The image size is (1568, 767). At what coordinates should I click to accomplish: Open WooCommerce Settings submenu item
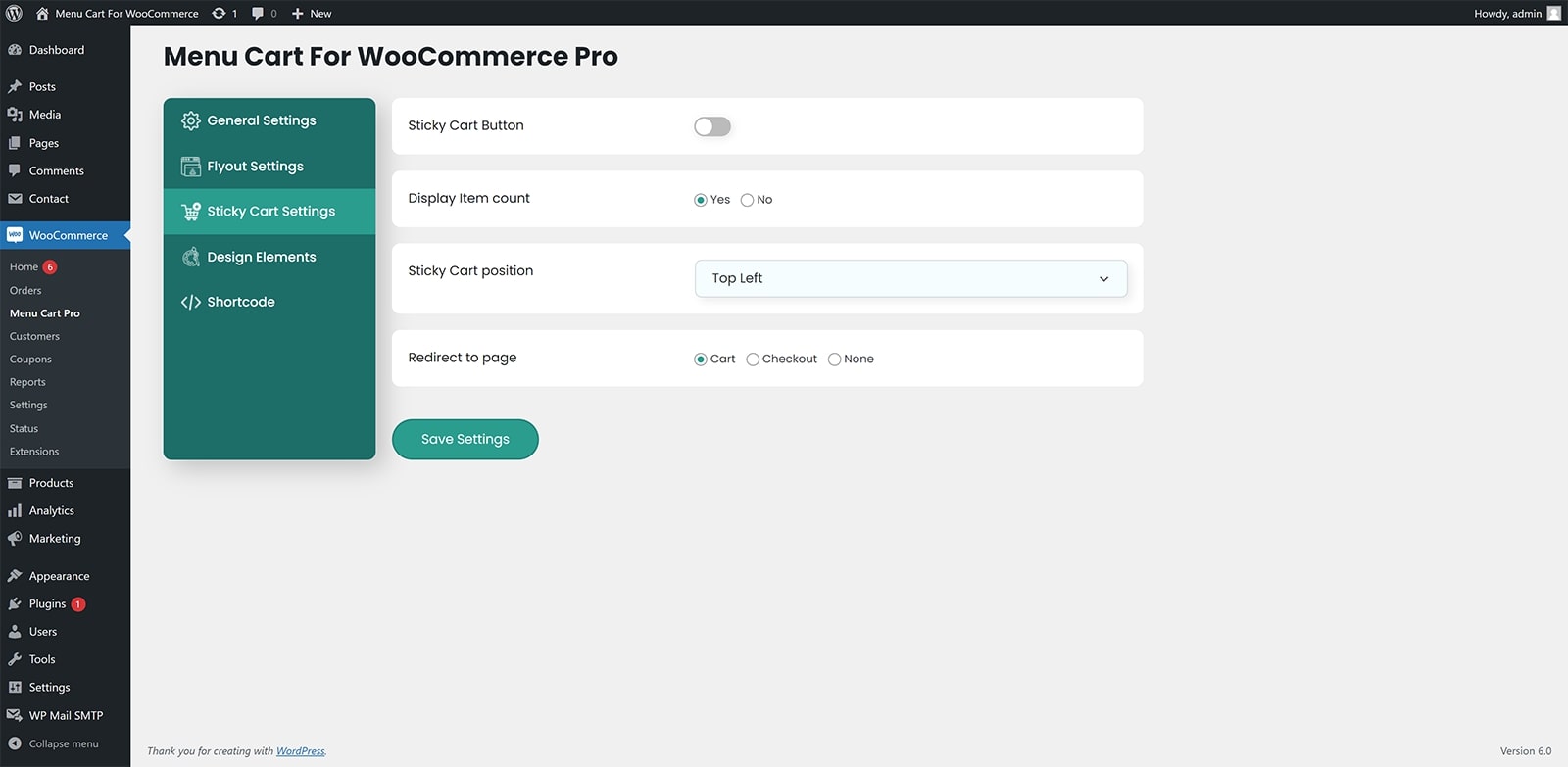tap(28, 405)
